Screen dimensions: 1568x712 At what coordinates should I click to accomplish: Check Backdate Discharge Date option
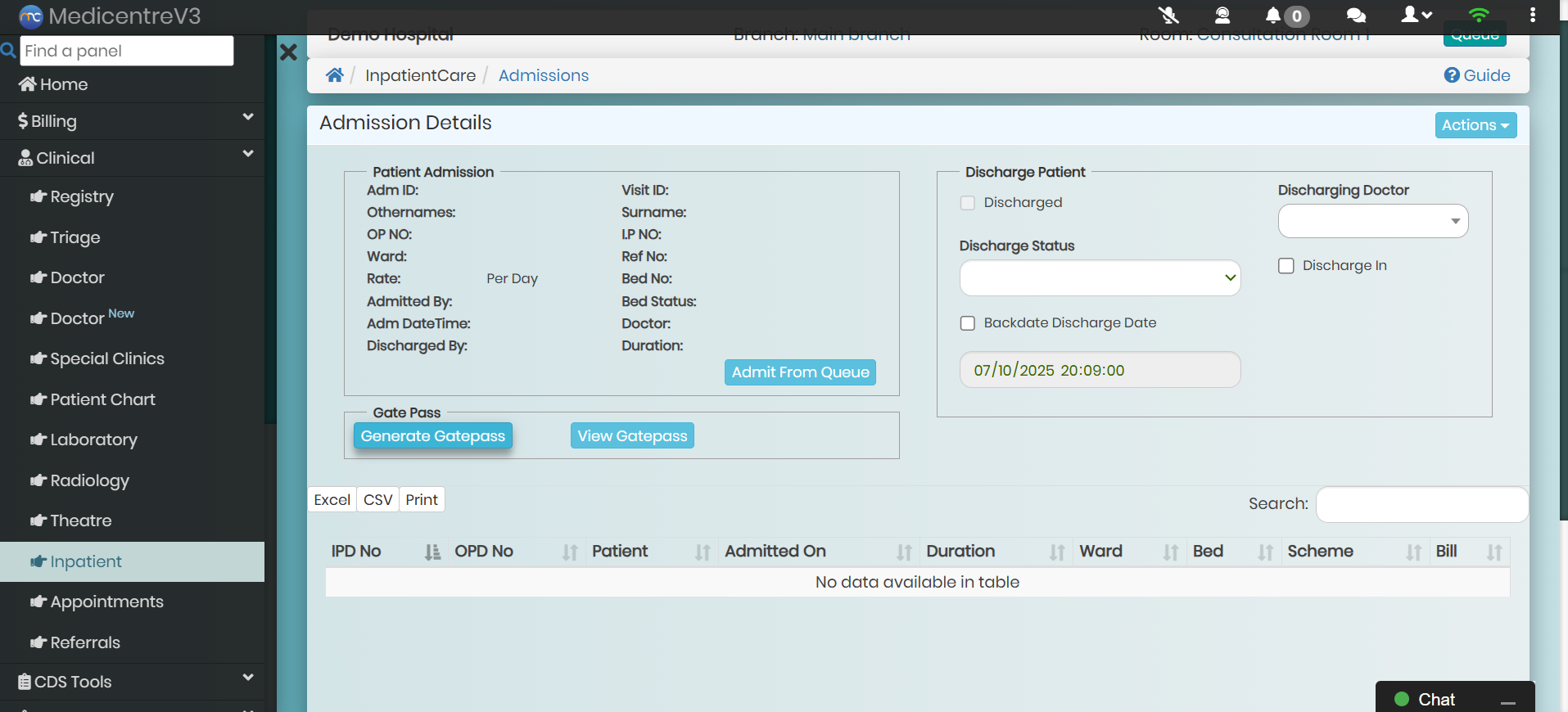click(968, 323)
